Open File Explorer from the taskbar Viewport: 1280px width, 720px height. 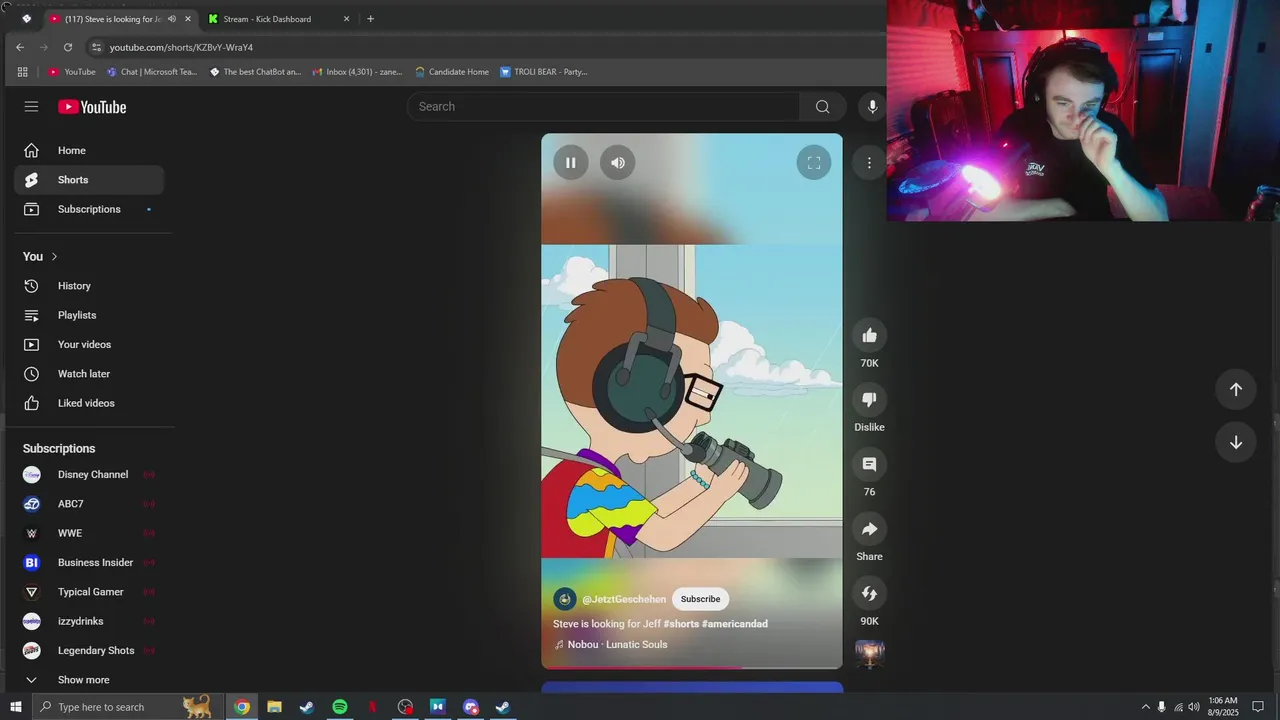pos(274,707)
